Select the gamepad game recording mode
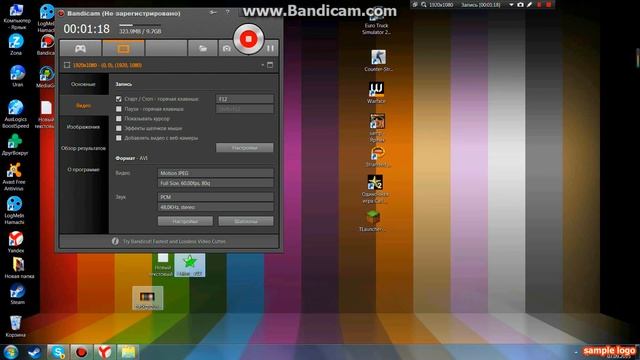This screenshot has width=640, height=360. click(80, 49)
